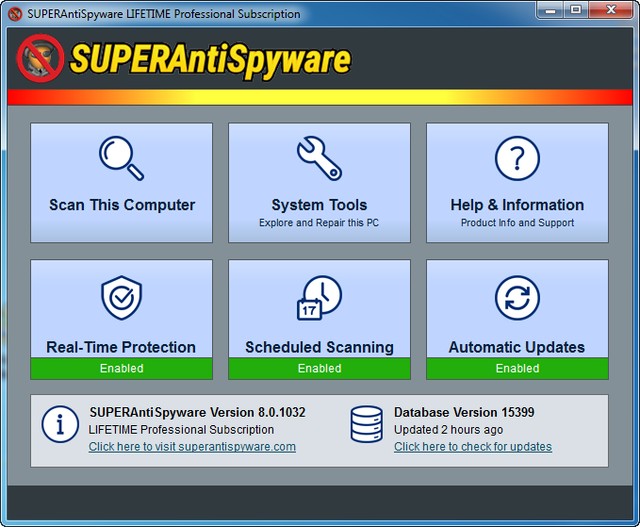Viewport: 640px width, 527px height.
Task: Open System Tools text label
Action: click(319, 205)
